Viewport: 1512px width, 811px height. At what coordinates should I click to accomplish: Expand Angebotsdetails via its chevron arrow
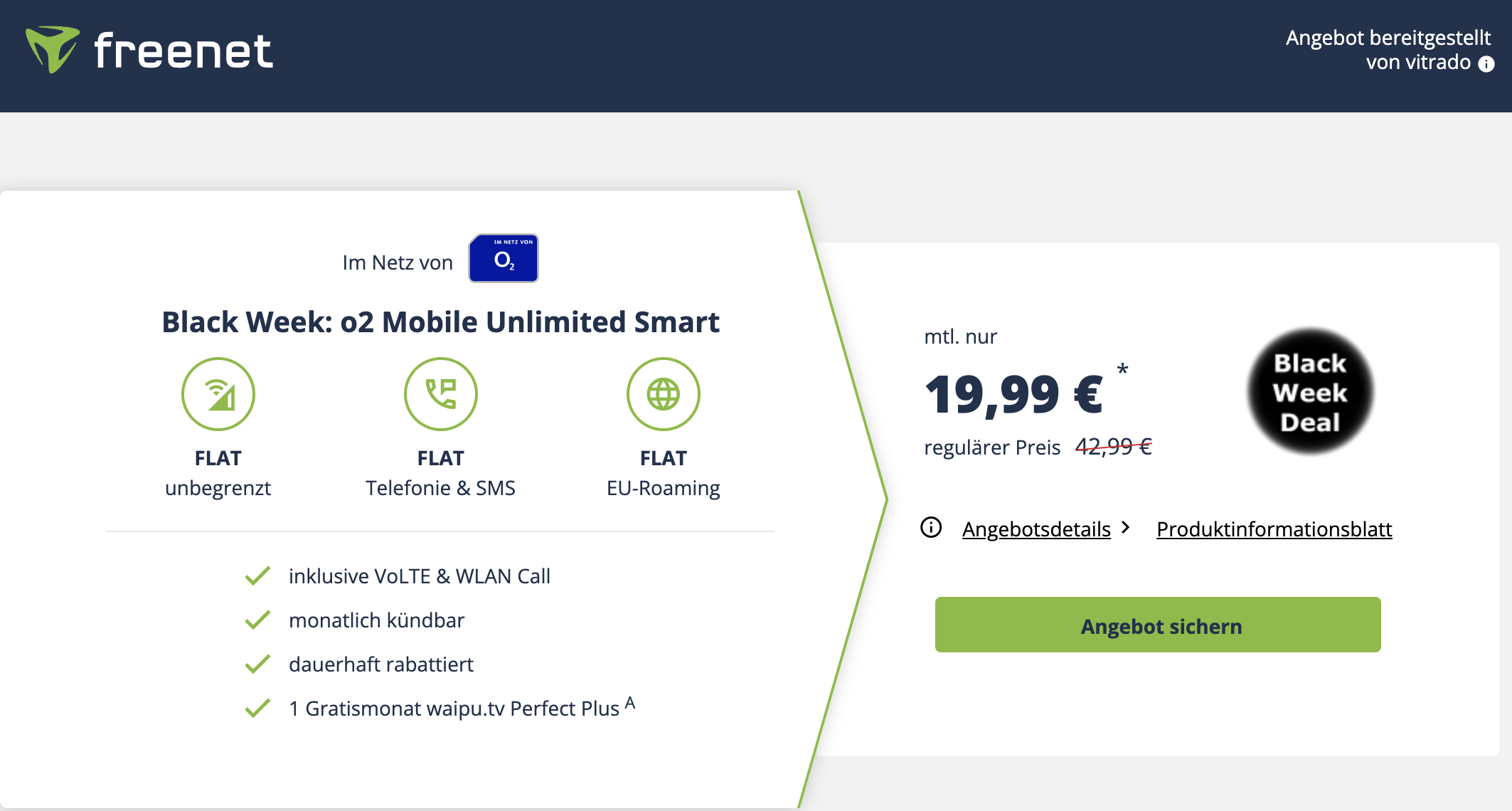point(1127,528)
